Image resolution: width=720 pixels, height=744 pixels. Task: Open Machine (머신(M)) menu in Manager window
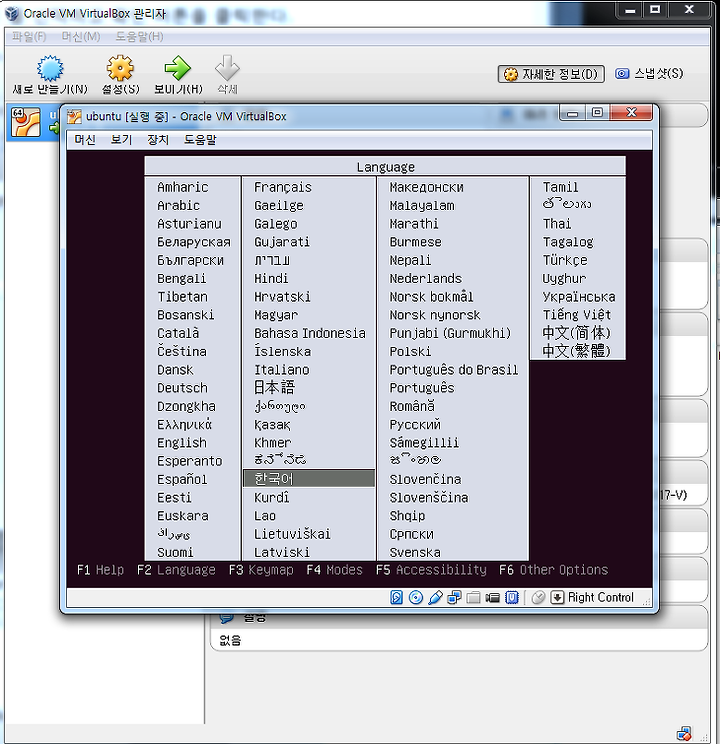click(81, 37)
